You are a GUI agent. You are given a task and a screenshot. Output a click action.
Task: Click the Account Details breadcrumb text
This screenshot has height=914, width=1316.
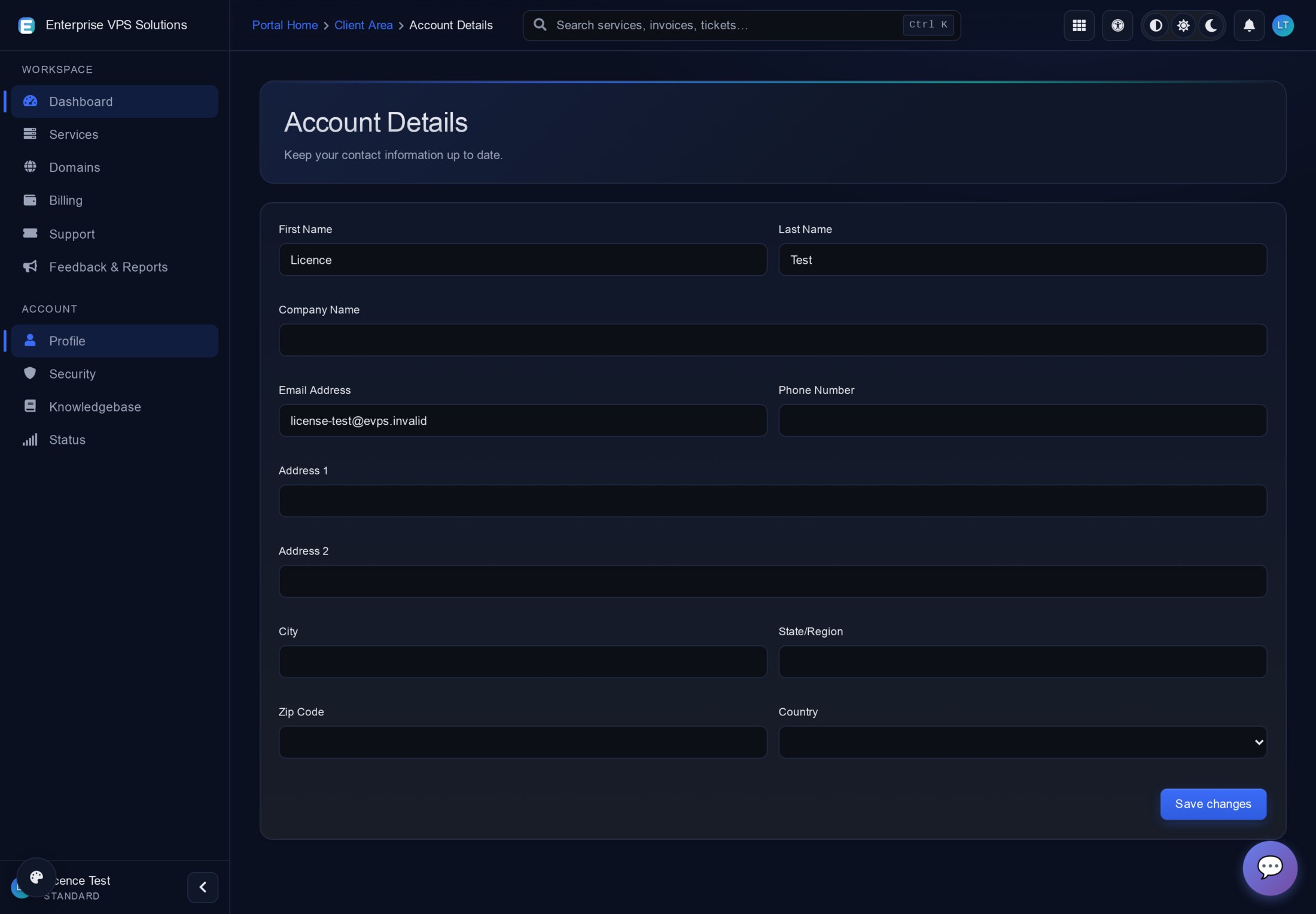450,25
